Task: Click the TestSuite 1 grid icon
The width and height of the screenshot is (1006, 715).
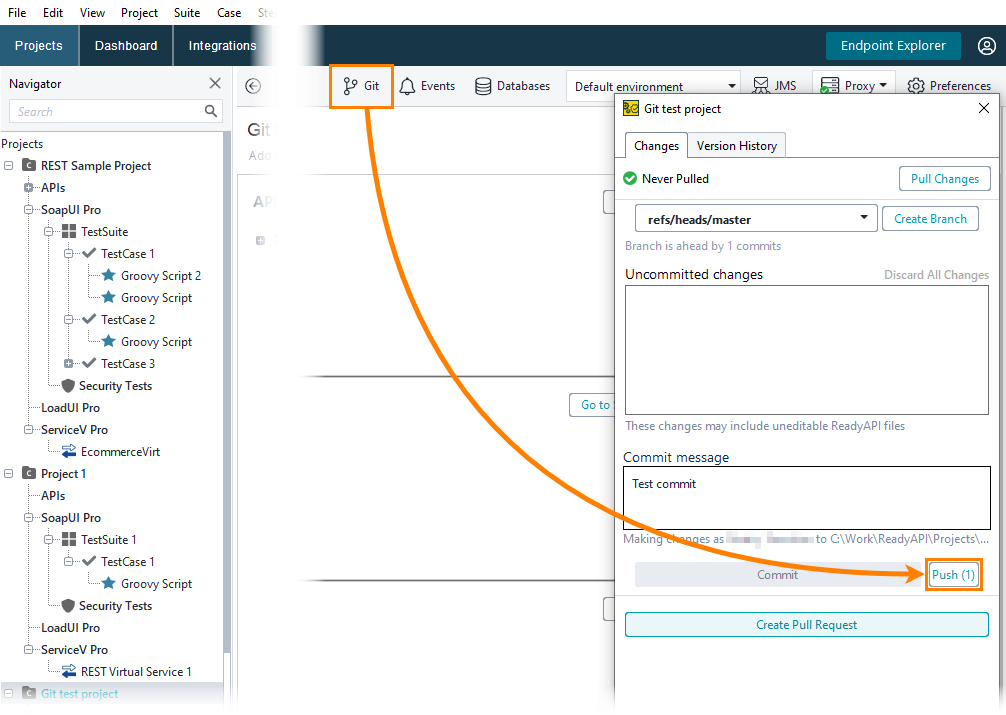Action: 69,539
